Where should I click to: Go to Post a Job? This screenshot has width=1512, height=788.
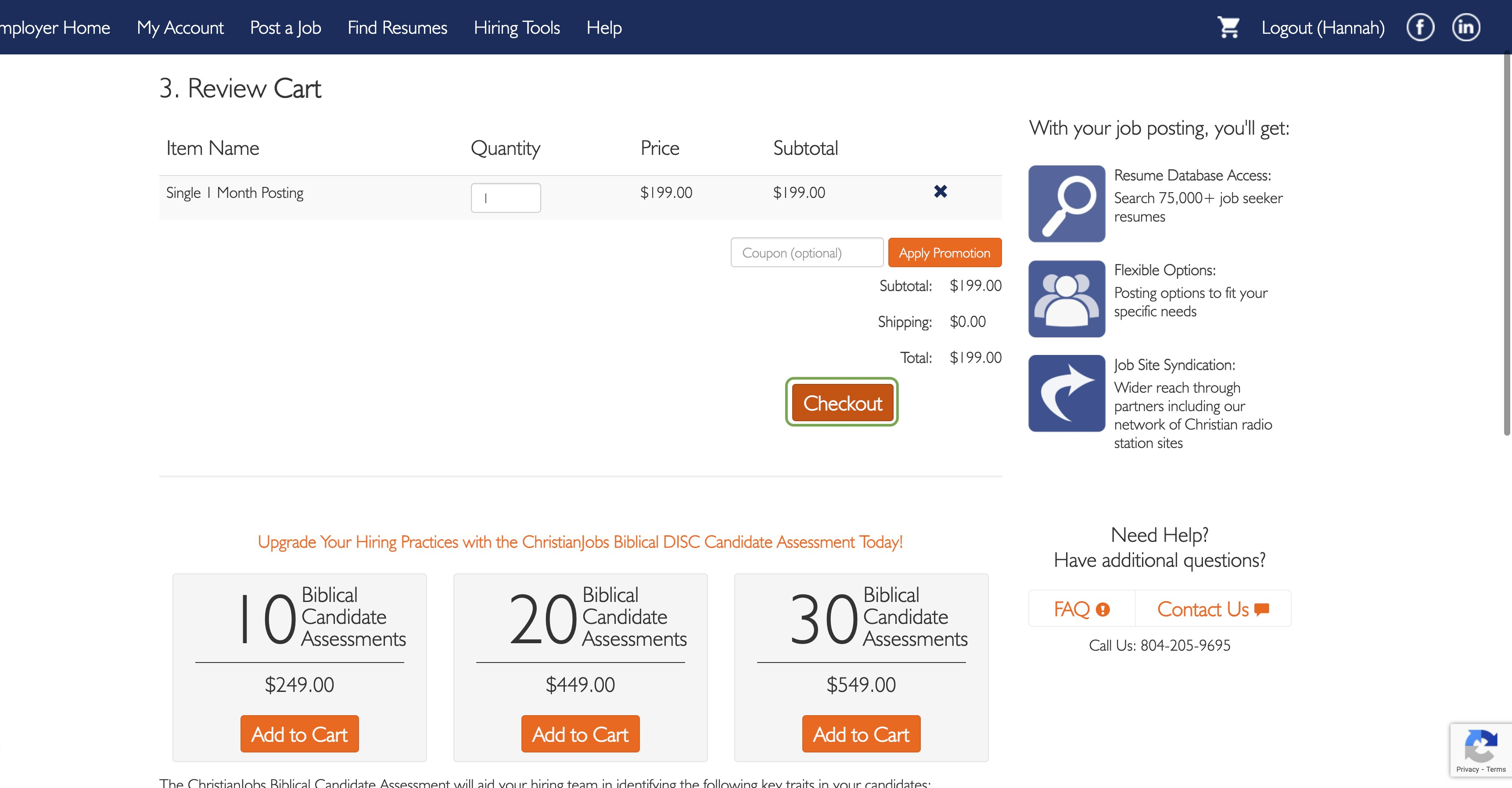coord(285,28)
